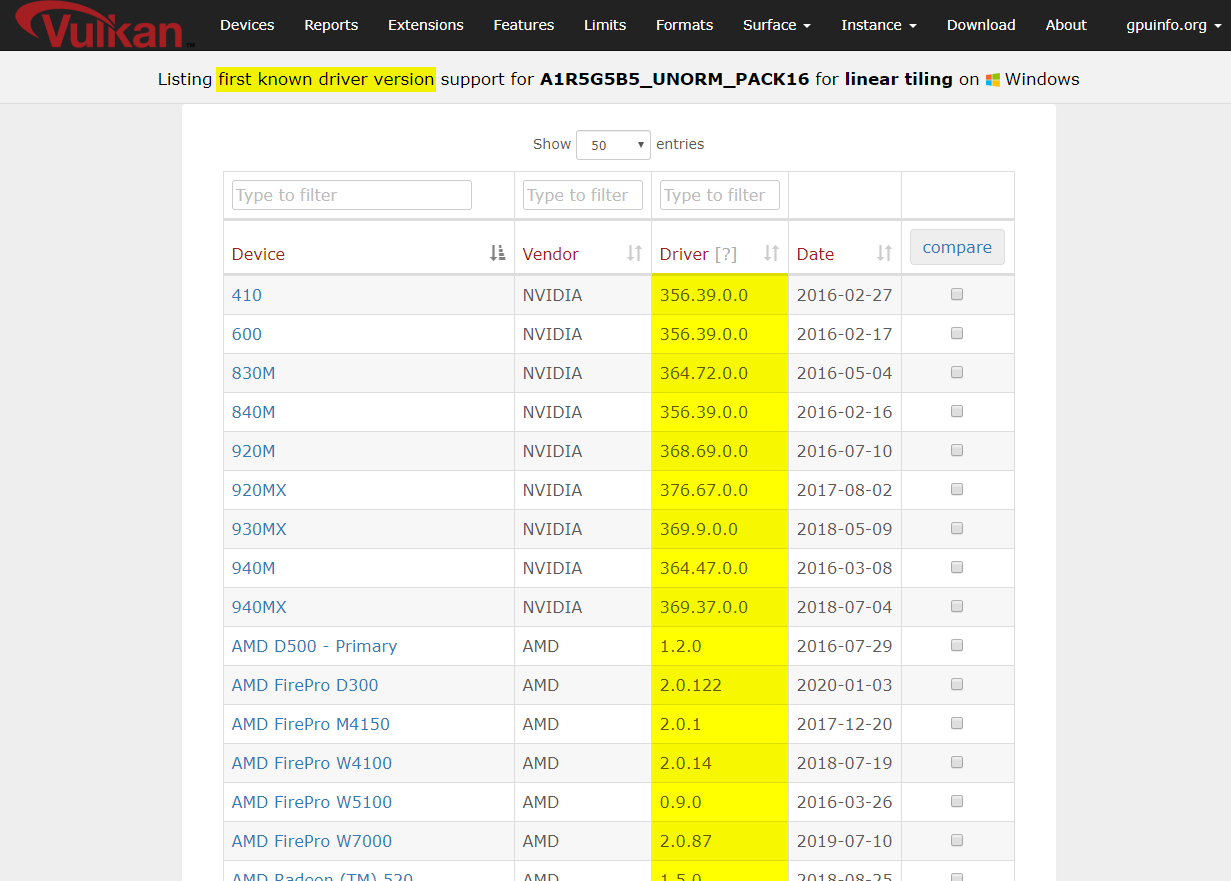Focus the Device filter field

click(352, 195)
